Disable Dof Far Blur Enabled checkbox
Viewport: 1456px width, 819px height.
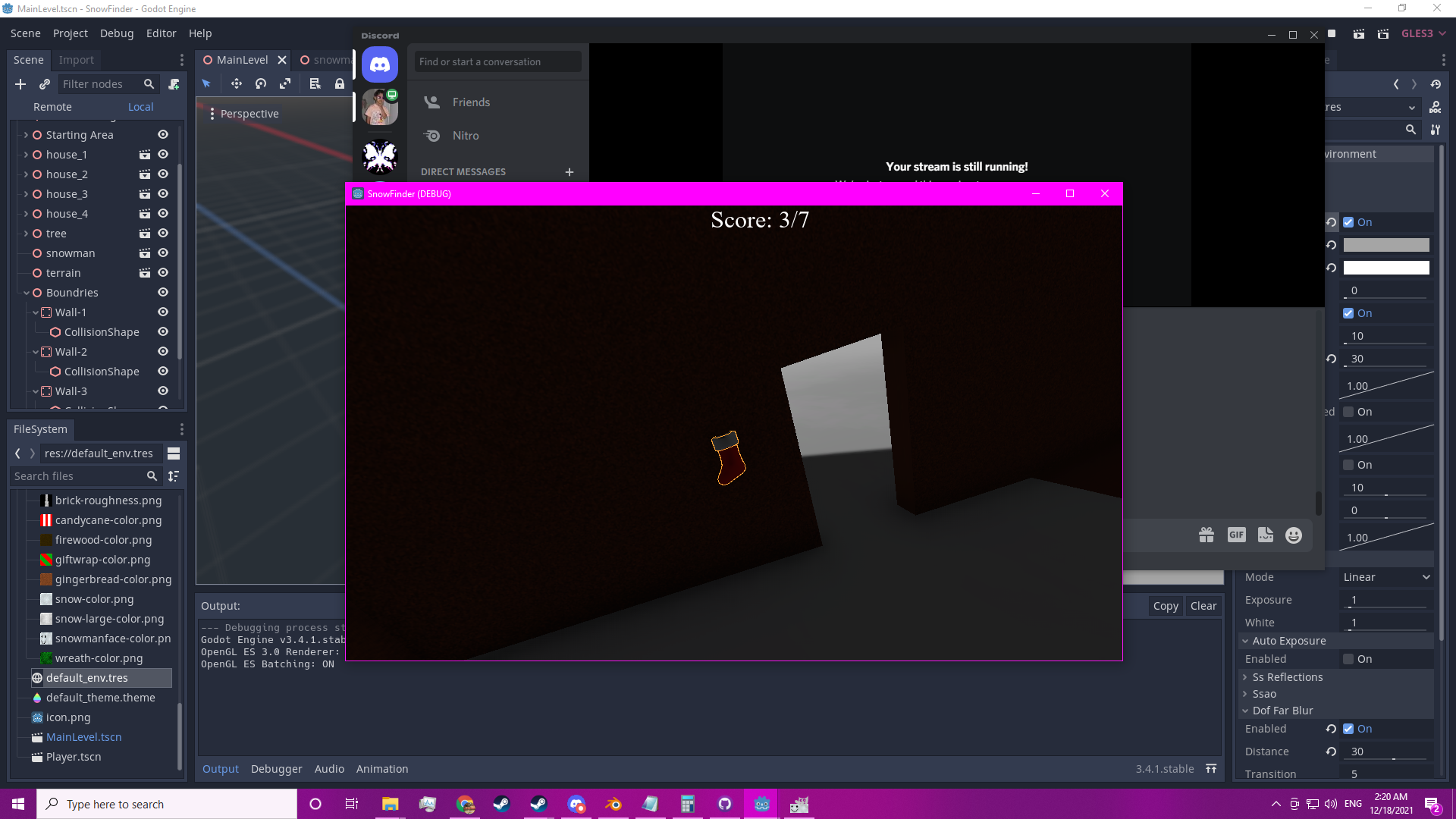click(x=1348, y=729)
